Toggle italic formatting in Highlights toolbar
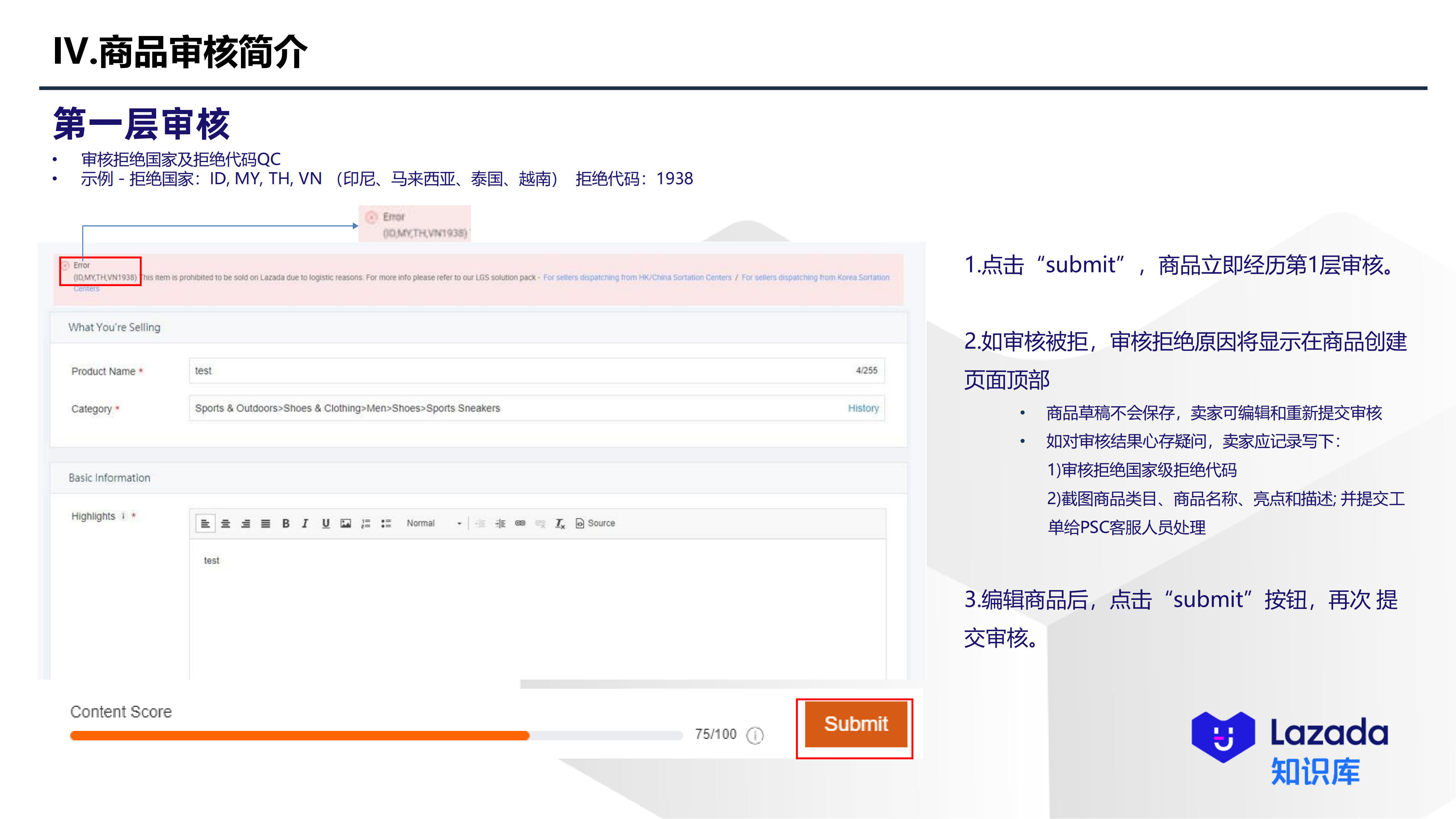 305,523
